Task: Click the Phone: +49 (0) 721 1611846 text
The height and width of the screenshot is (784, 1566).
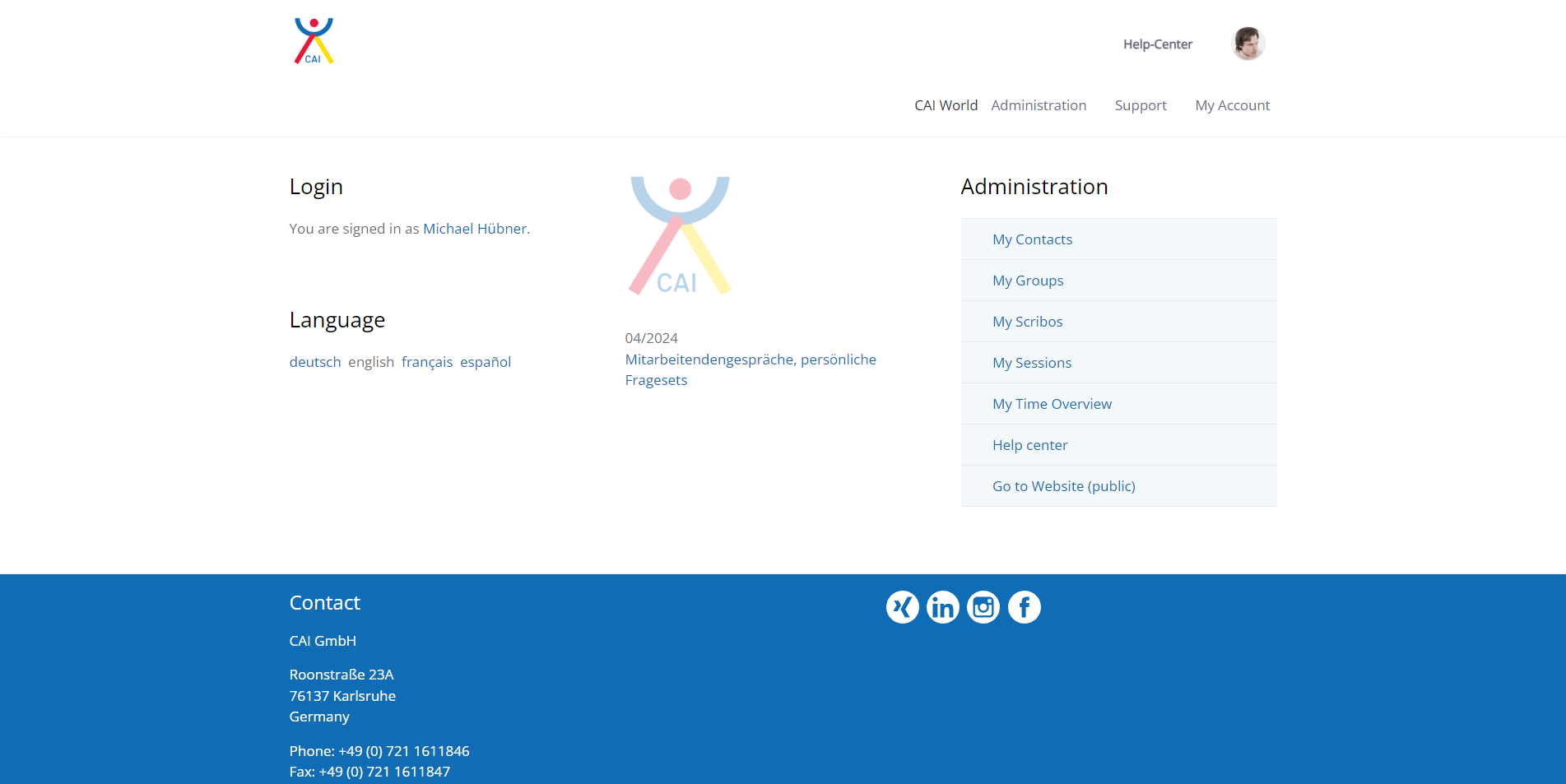Action: [379, 751]
